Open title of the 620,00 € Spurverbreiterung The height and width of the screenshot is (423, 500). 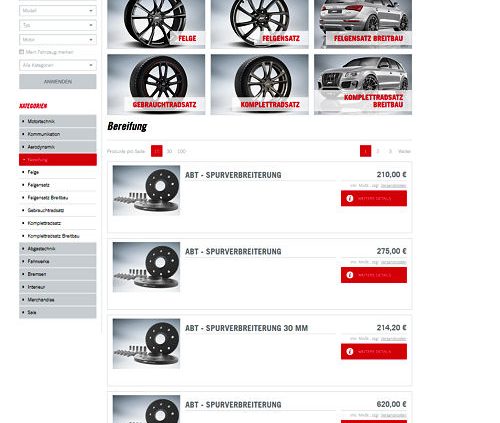(x=233, y=405)
